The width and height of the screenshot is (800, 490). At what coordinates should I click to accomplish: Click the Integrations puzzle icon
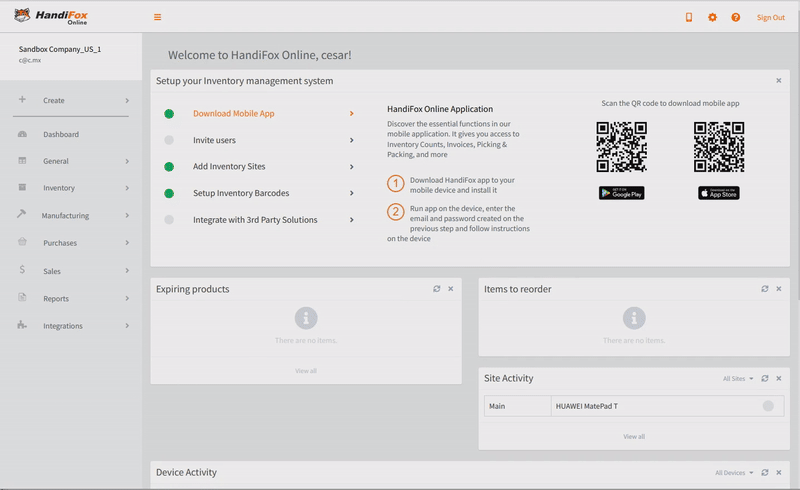[22, 325]
